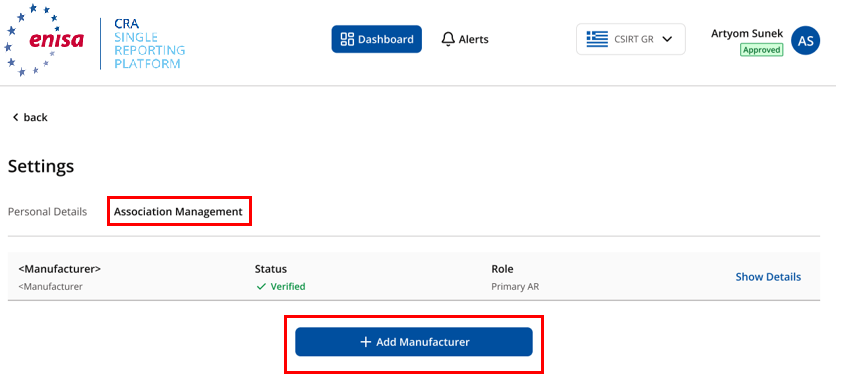
Task: Click the AS user avatar
Action: click(x=805, y=41)
